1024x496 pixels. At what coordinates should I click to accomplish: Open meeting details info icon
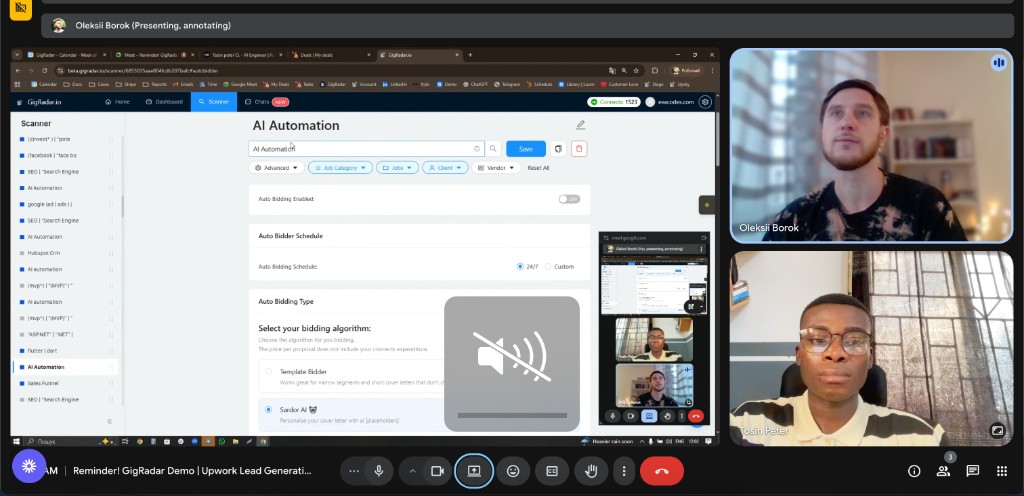tap(914, 471)
